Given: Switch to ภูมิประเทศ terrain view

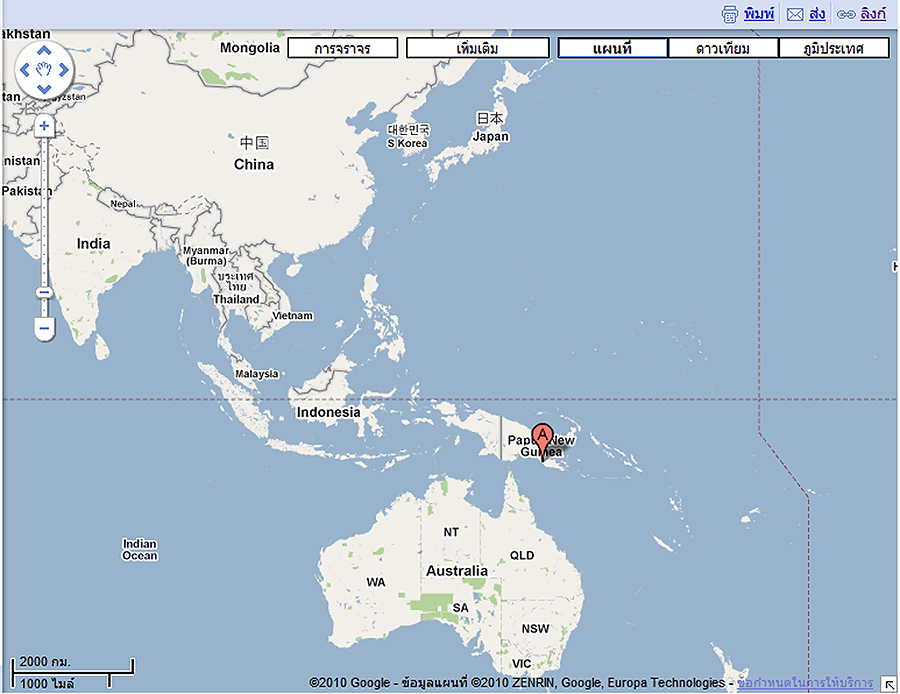Looking at the screenshot, I should point(834,48).
